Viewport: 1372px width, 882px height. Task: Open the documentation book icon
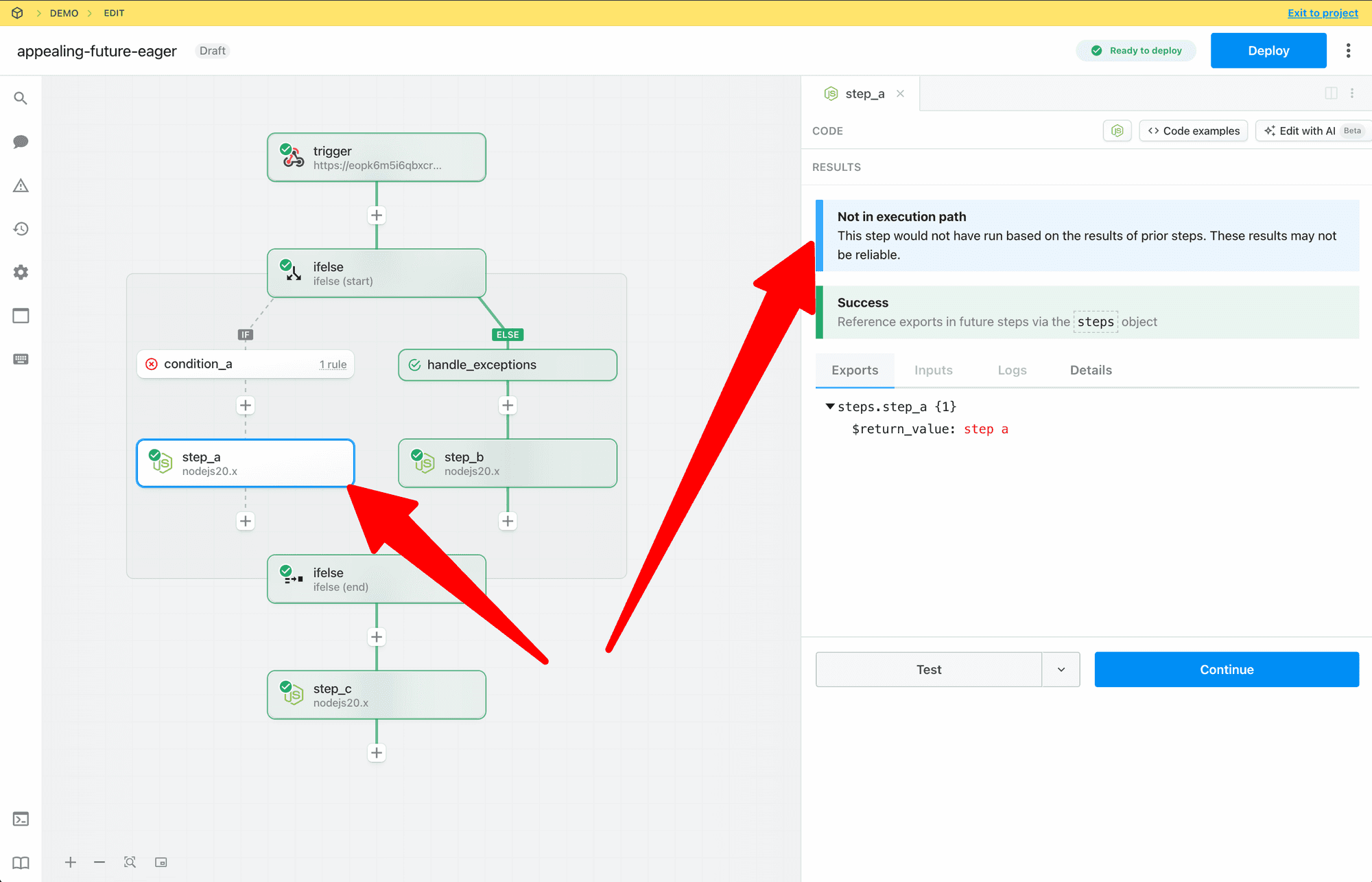(x=21, y=863)
